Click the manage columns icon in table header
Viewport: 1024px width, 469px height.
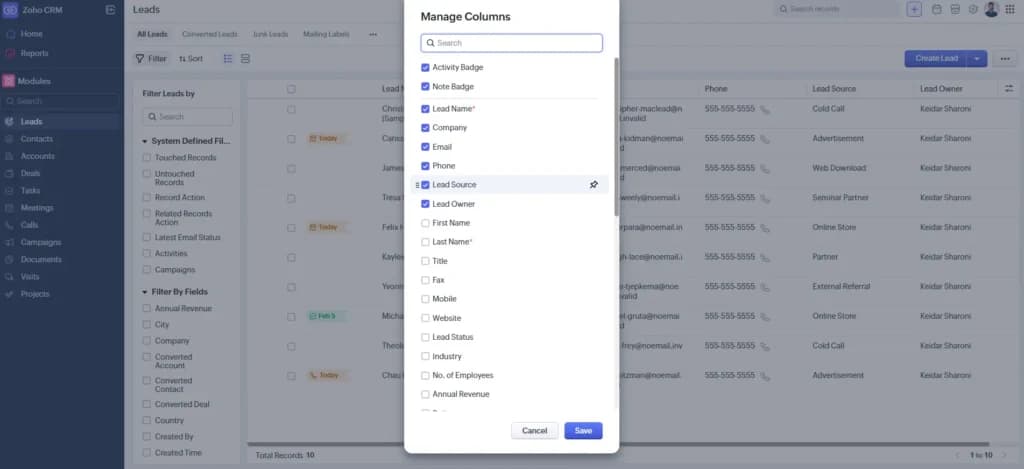coord(1009,89)
